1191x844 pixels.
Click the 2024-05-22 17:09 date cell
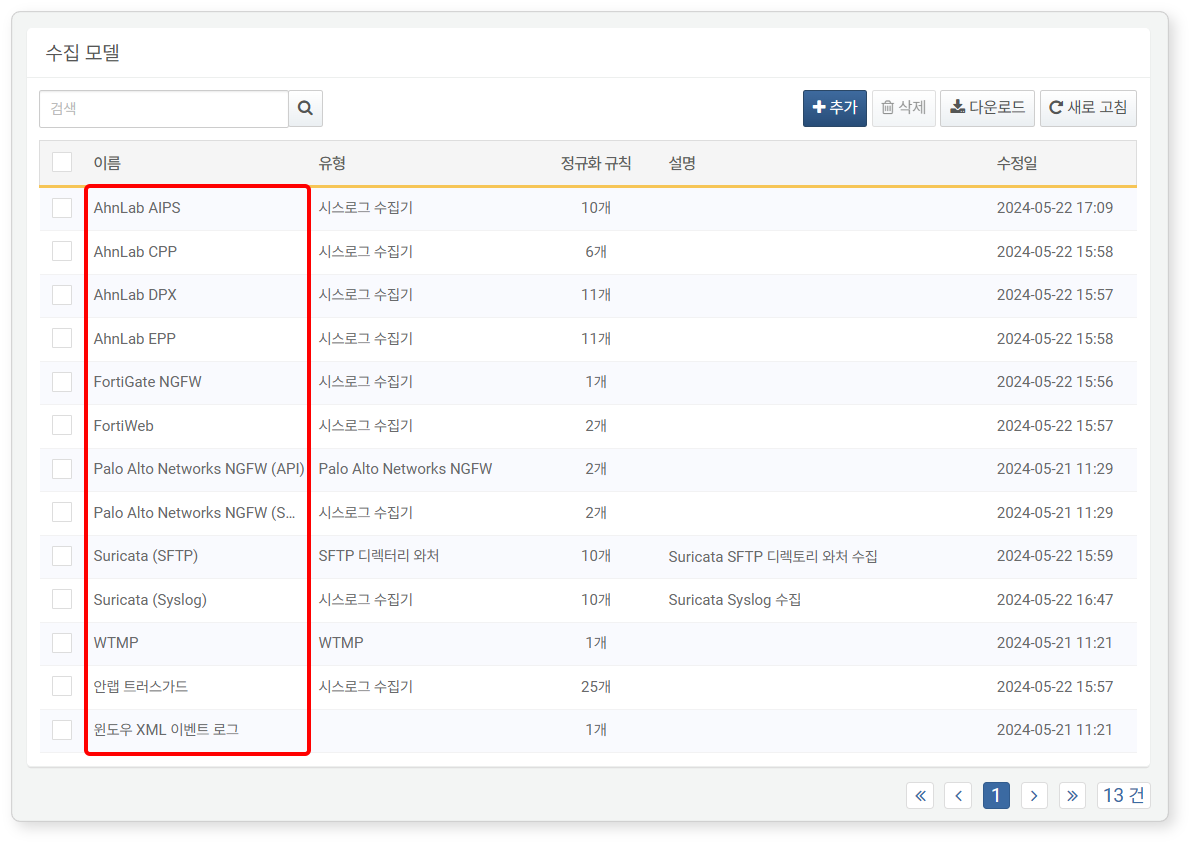1054,208
